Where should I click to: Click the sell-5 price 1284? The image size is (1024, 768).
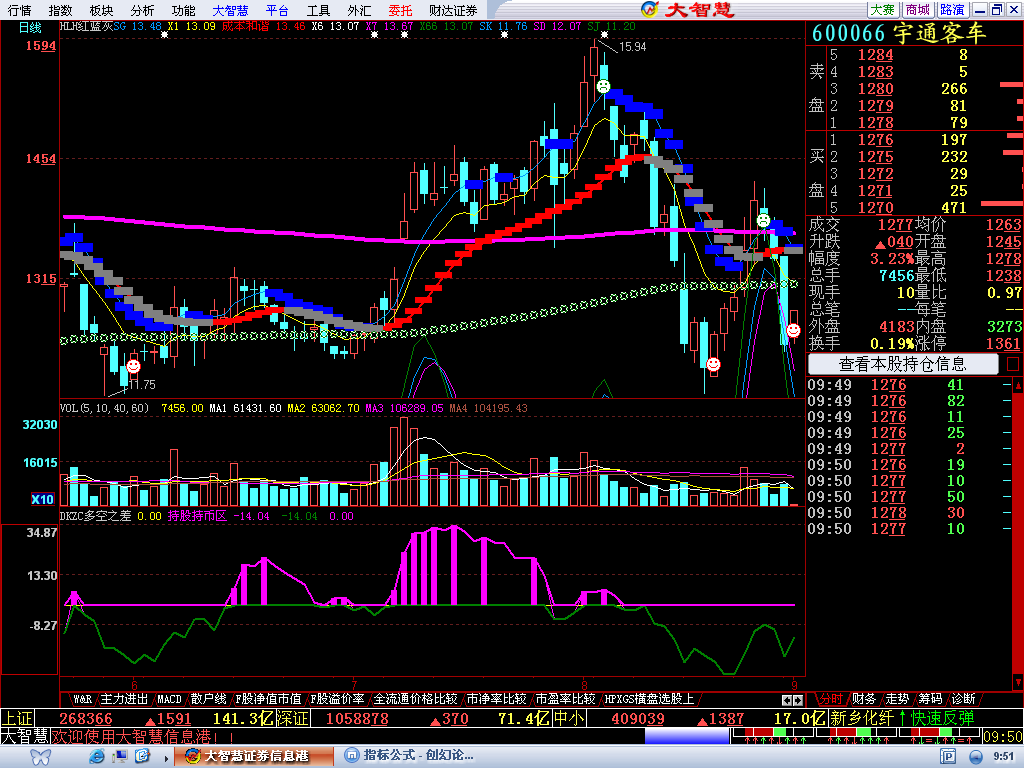click(x=875, y=55)
